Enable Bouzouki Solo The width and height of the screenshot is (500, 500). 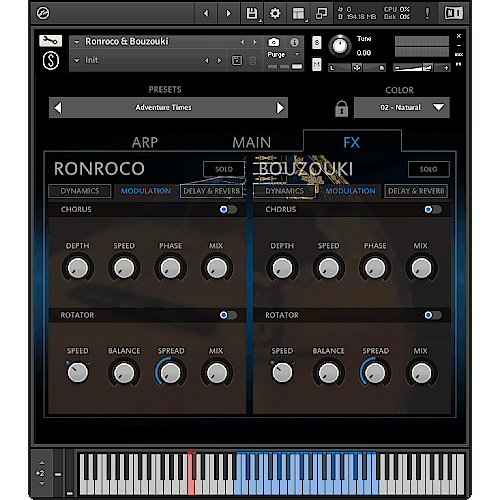click(x=429, y=169)
